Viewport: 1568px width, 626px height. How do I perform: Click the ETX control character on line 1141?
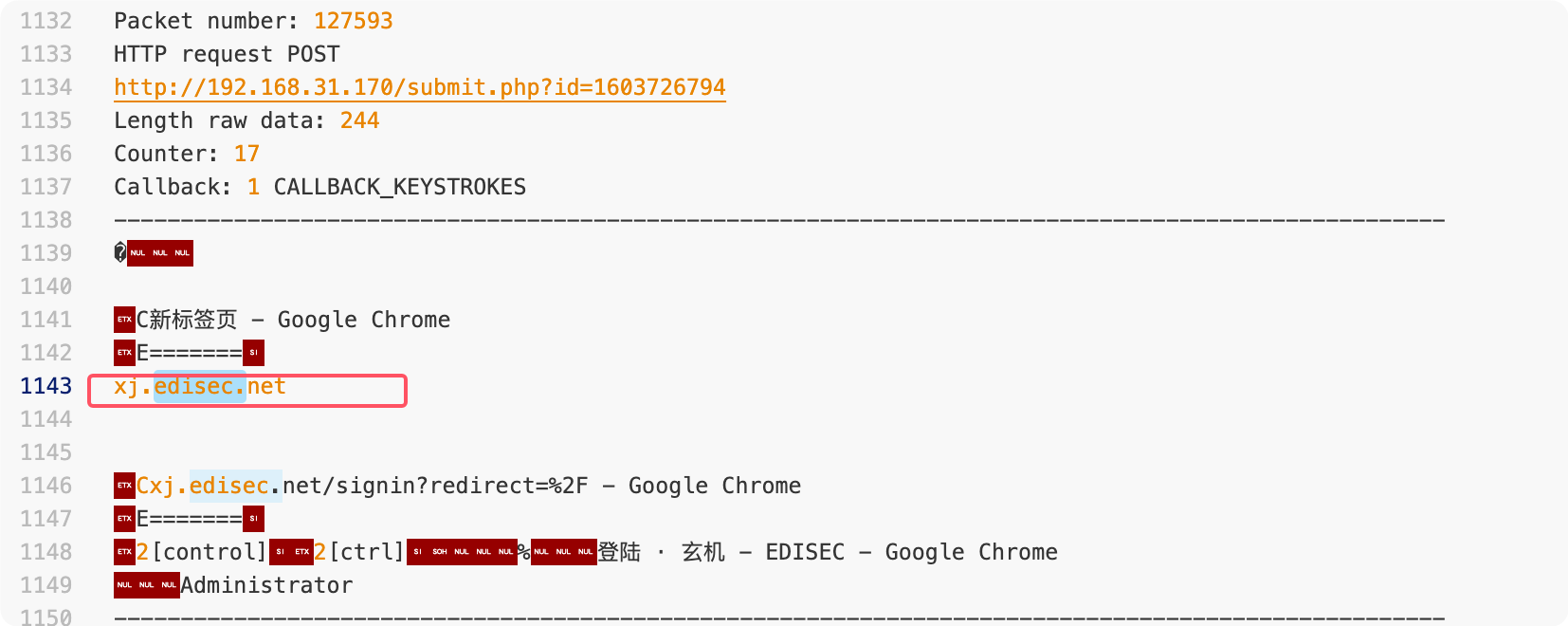pyautogui.click(x=124, y=320)
